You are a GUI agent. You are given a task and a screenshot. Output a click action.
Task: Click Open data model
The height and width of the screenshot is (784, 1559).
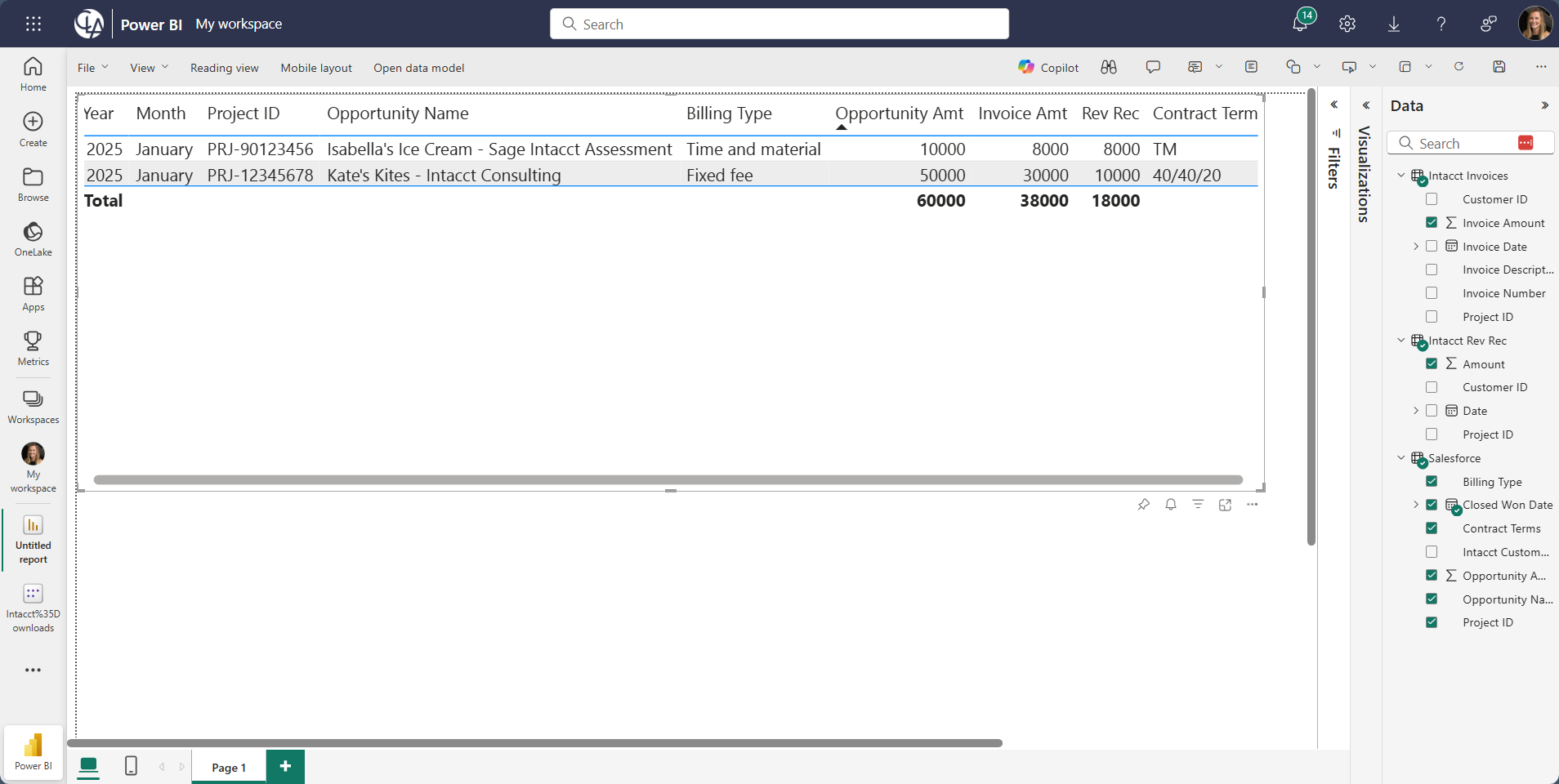pos(418,68)
